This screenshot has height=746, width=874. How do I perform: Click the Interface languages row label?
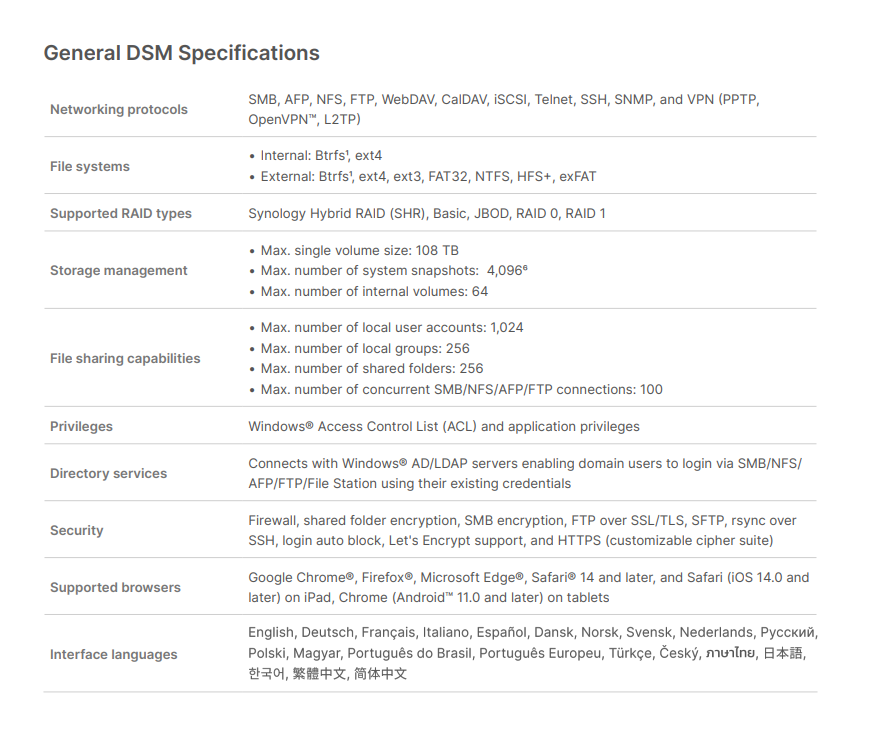pyautogui.click(x=114, y=654)
